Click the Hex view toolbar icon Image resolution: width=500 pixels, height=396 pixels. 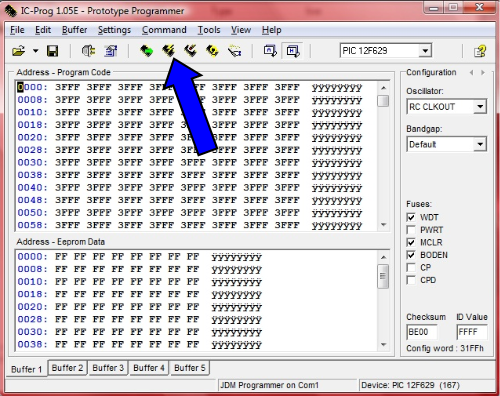[293, 51]
